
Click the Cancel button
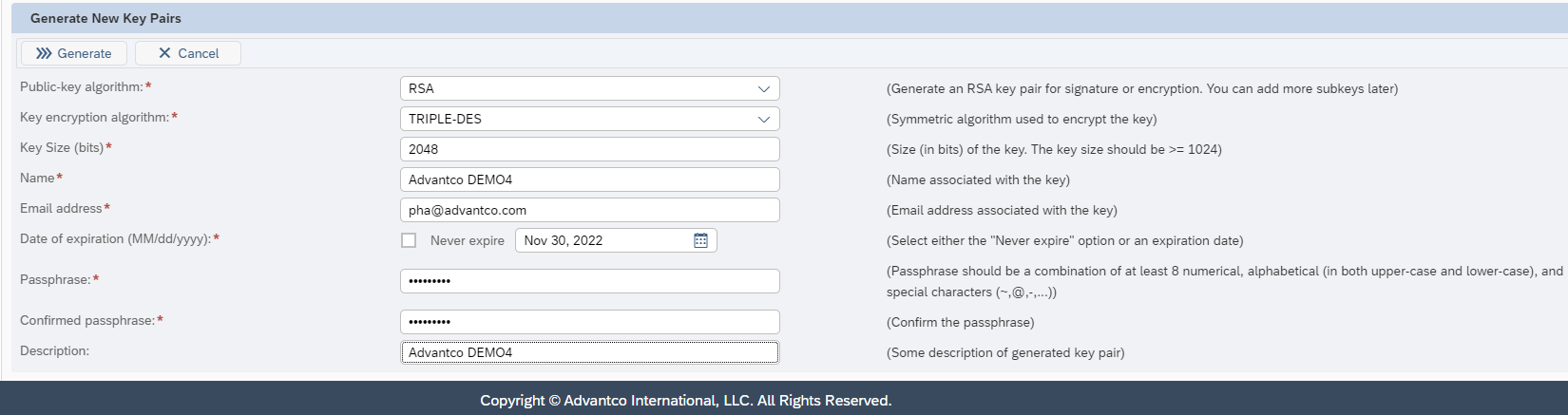coord(188,53)
